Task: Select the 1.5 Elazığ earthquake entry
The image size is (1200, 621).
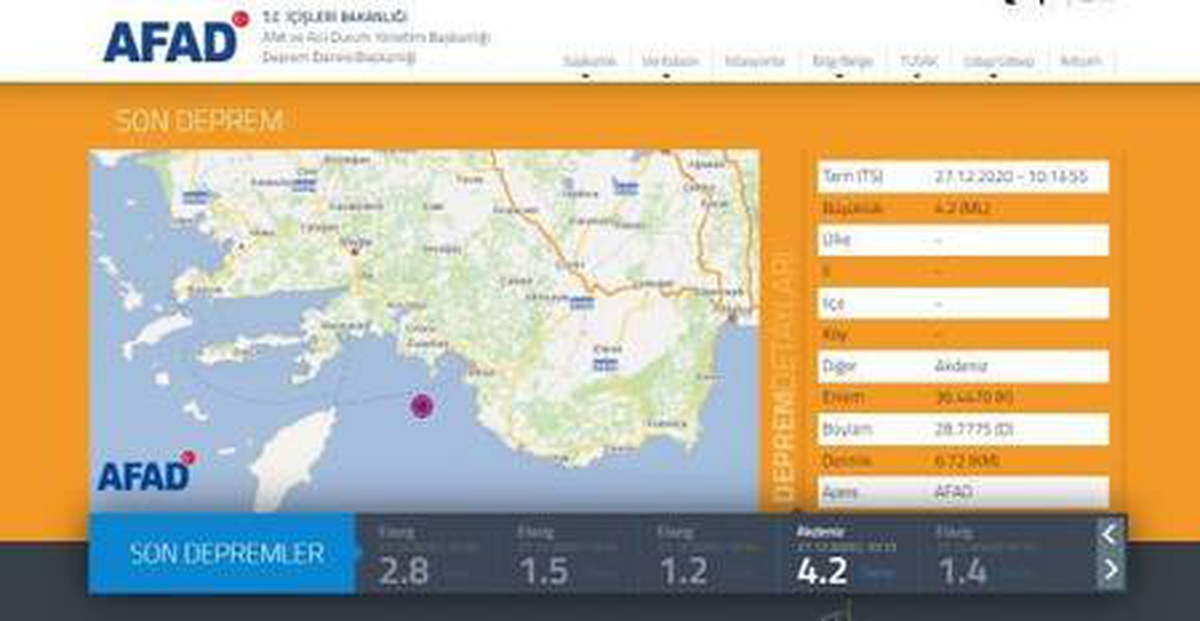Action: pos(567,557)
